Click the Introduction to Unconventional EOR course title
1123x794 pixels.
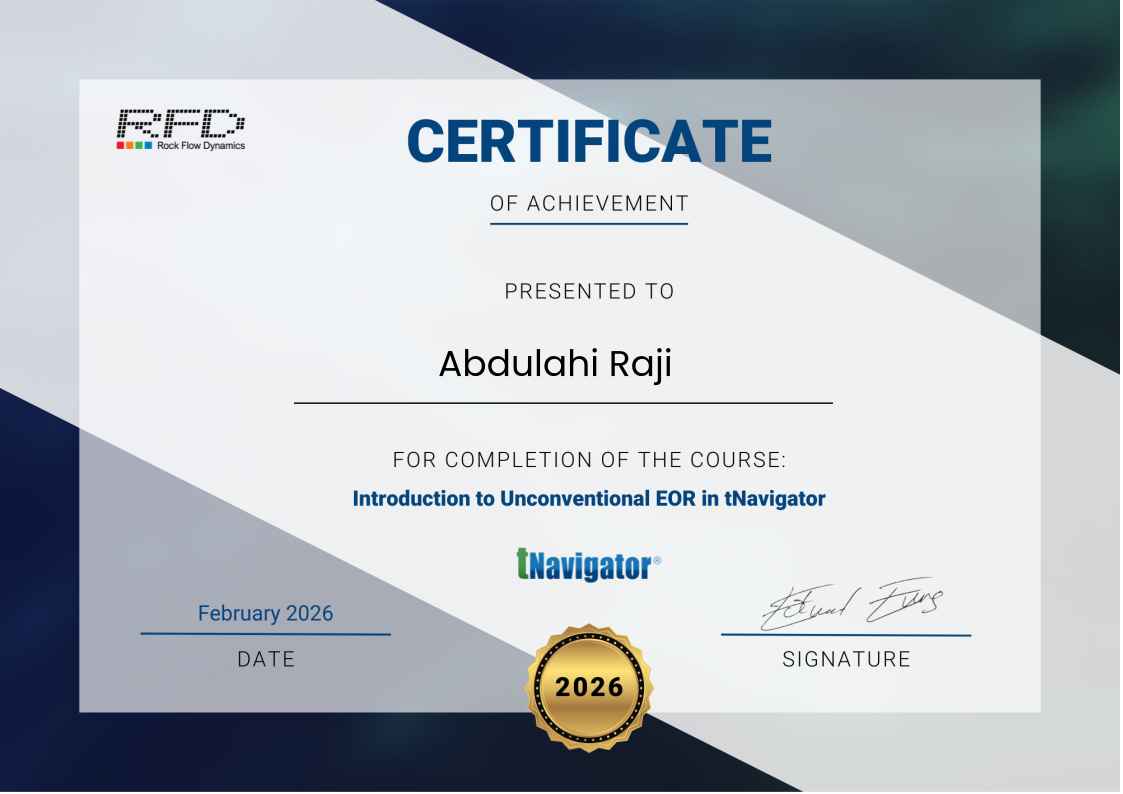coord(589,498)
